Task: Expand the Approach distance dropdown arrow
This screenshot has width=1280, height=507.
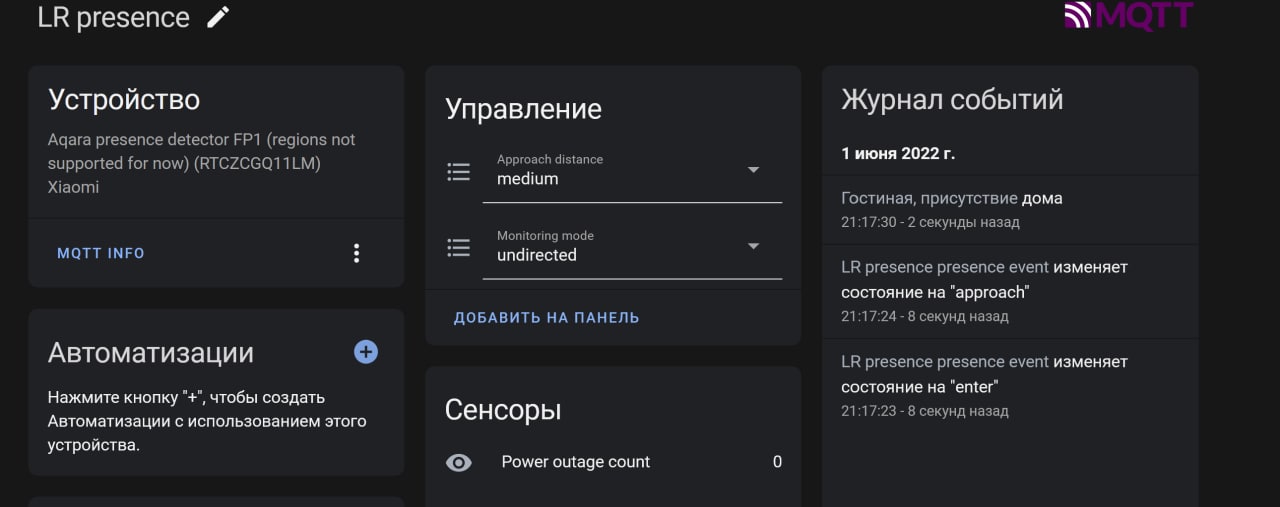Action: pos(754,170)
